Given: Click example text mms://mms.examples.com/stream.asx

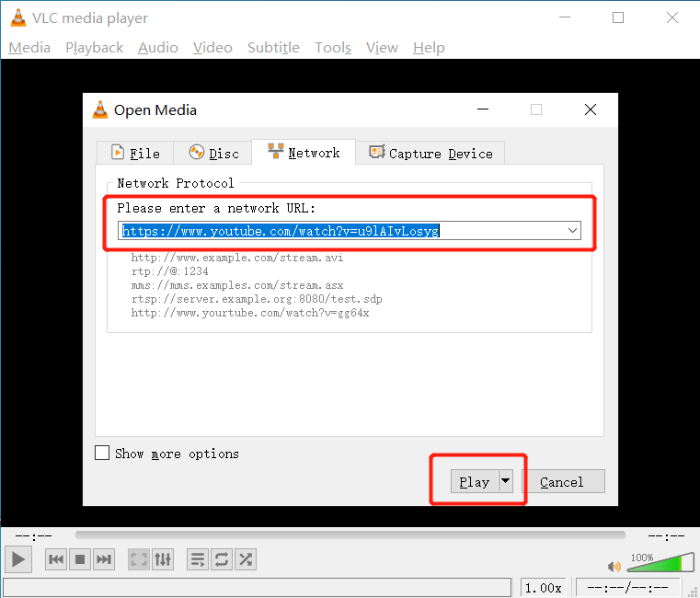Looking at the screenshot, I should pos(237,285).
